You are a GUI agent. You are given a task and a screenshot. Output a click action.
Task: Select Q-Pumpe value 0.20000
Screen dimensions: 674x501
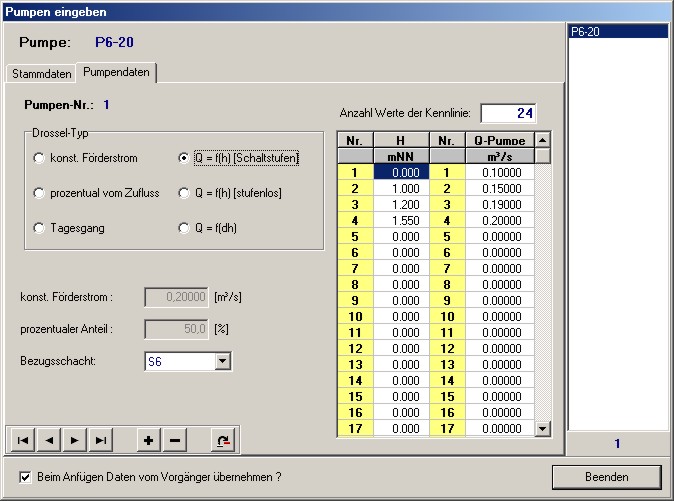[500, 220]
